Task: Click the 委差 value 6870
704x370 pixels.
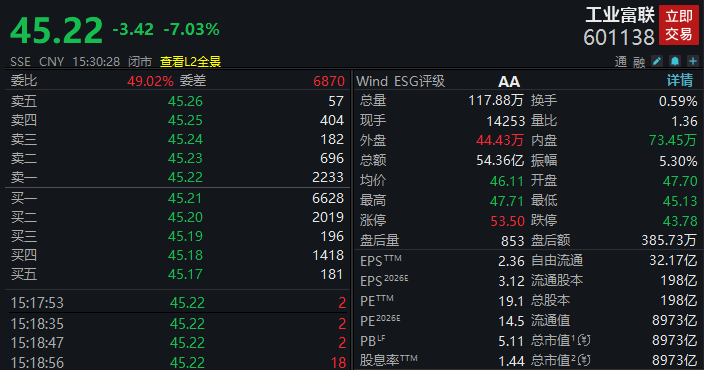Action: pos(329,81)
